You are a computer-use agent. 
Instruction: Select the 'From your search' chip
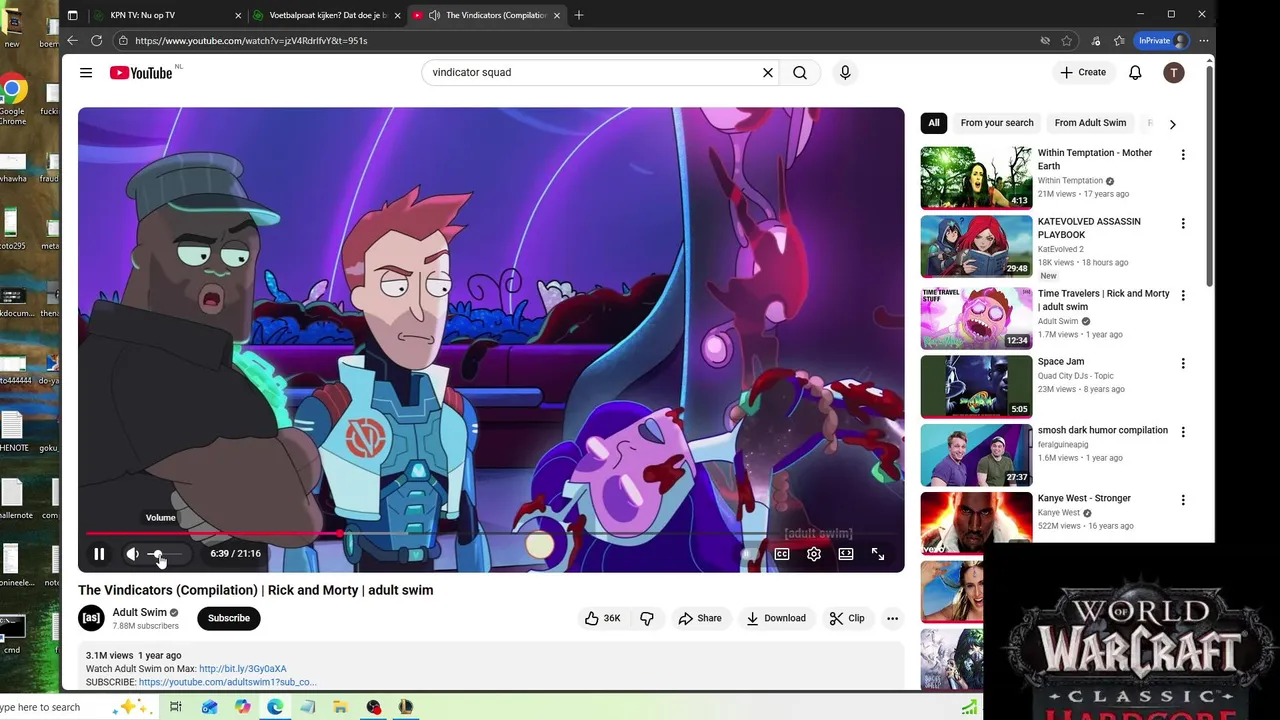[x=997, y=123]
